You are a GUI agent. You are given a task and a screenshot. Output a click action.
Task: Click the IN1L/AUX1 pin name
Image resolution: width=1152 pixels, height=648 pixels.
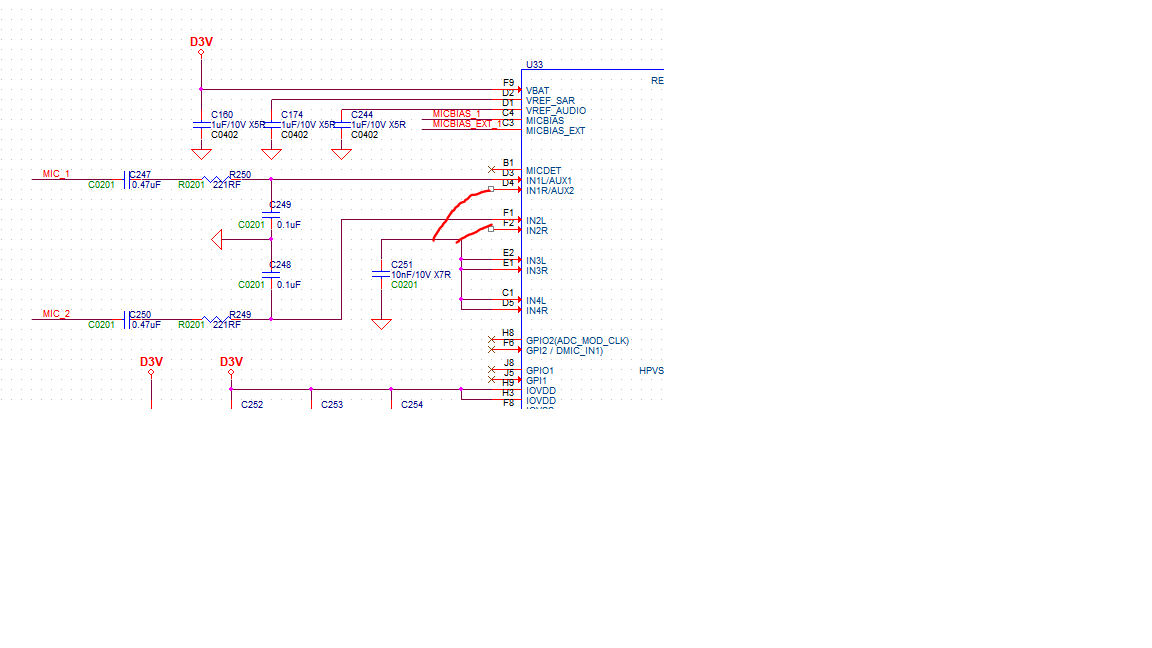(x=548, y=181)
